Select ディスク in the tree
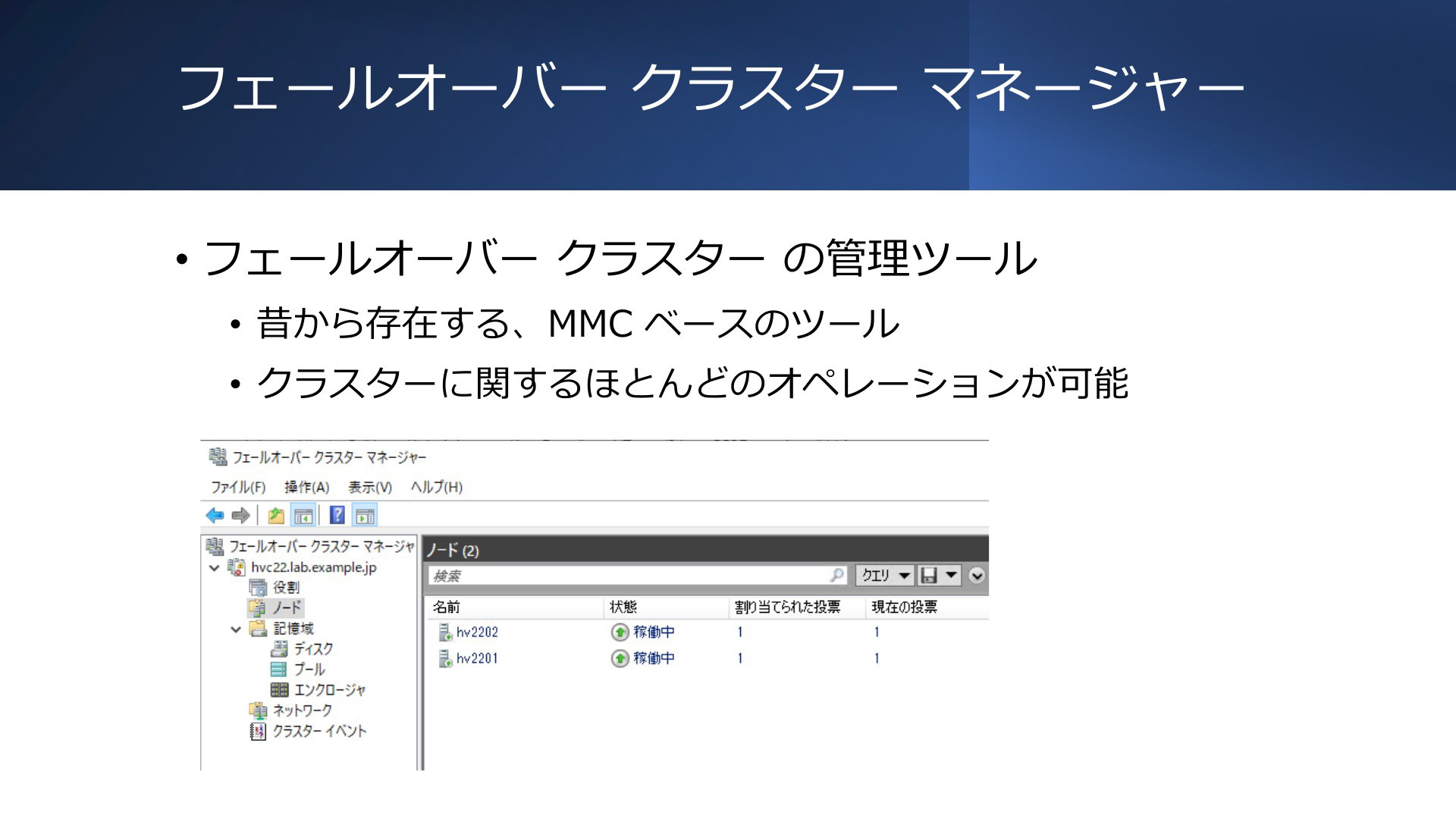Image resolution: width=1456 pixels, height=819 pixels. (x=314, y=649)
